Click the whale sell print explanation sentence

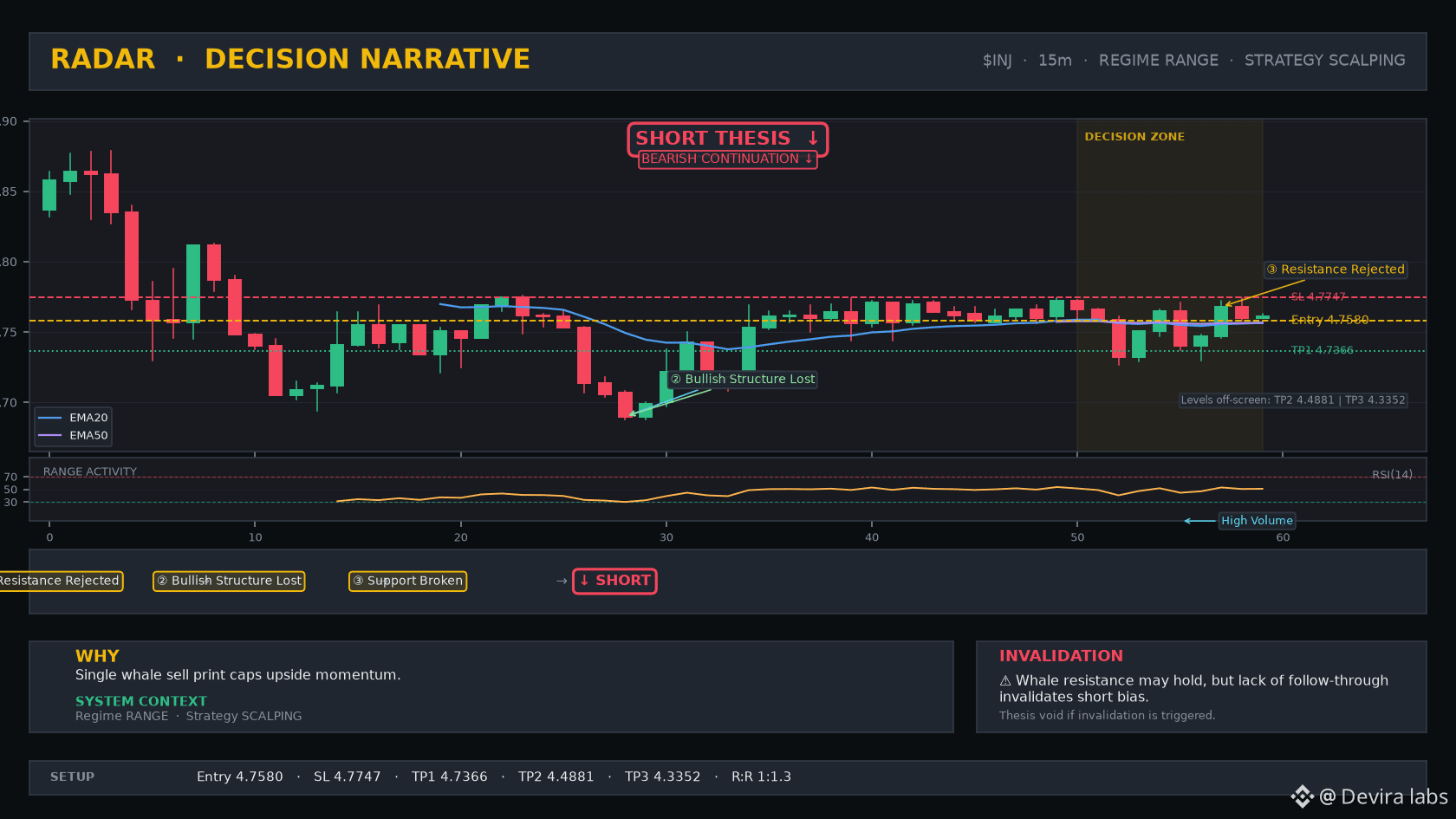click(237, 675)
